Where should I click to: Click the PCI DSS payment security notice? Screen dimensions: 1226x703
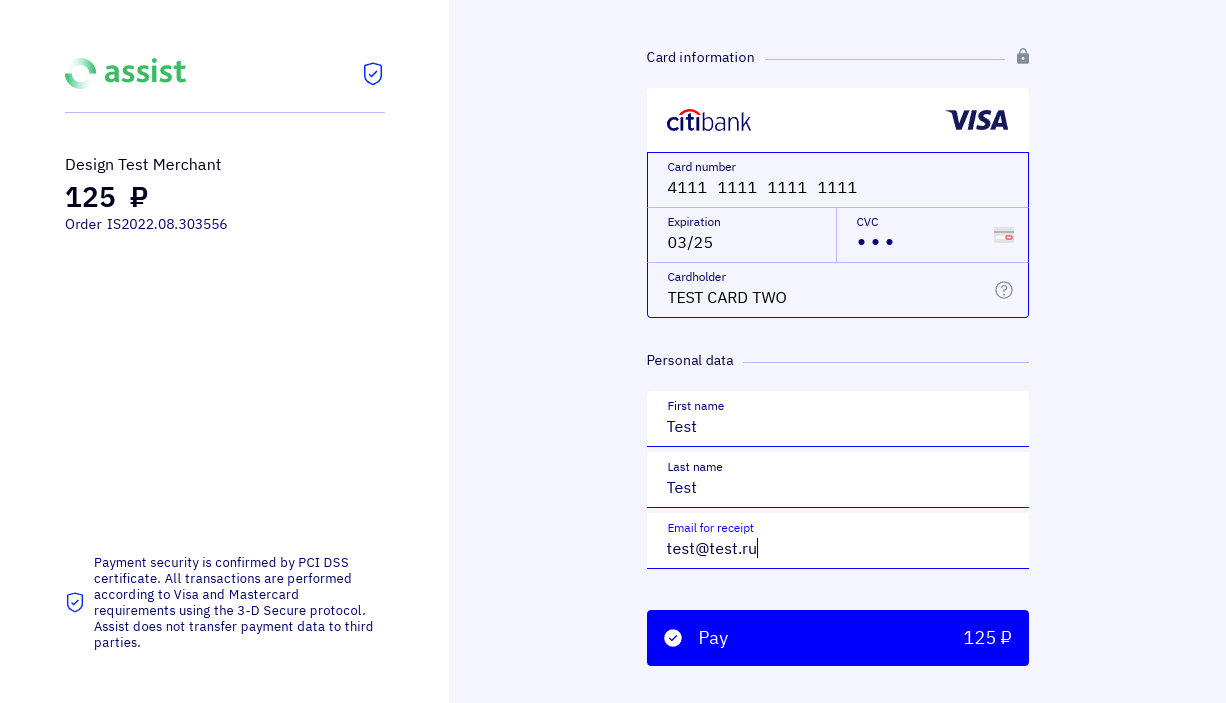pyautogui.click(x=233, y=602)
